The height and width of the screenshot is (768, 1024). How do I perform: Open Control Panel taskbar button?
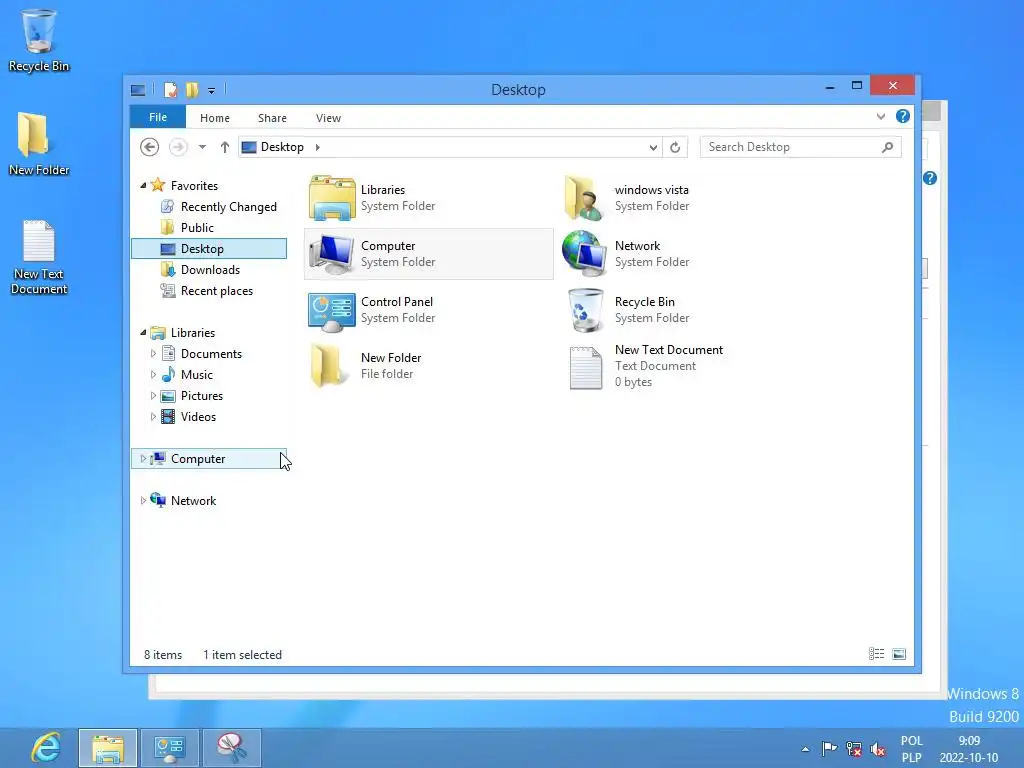pyautogui.click(x=170, y=748)
